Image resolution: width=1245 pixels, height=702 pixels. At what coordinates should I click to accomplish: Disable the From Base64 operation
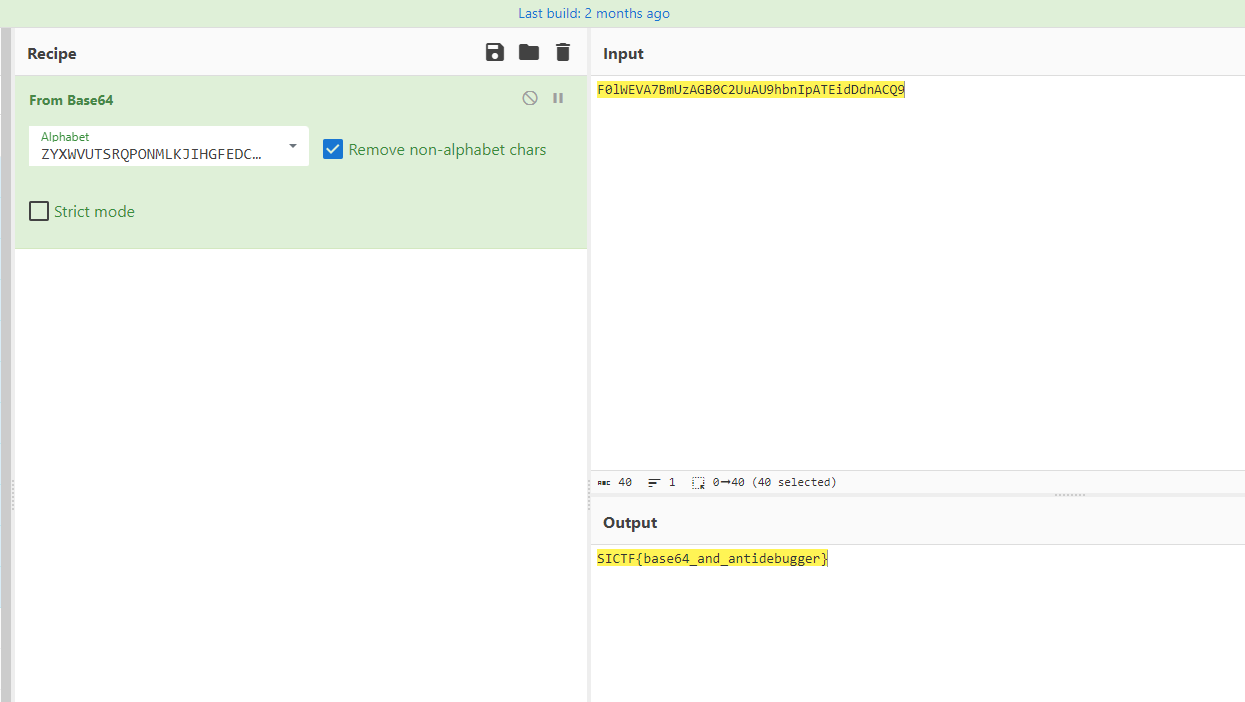[x=530, y=98]
